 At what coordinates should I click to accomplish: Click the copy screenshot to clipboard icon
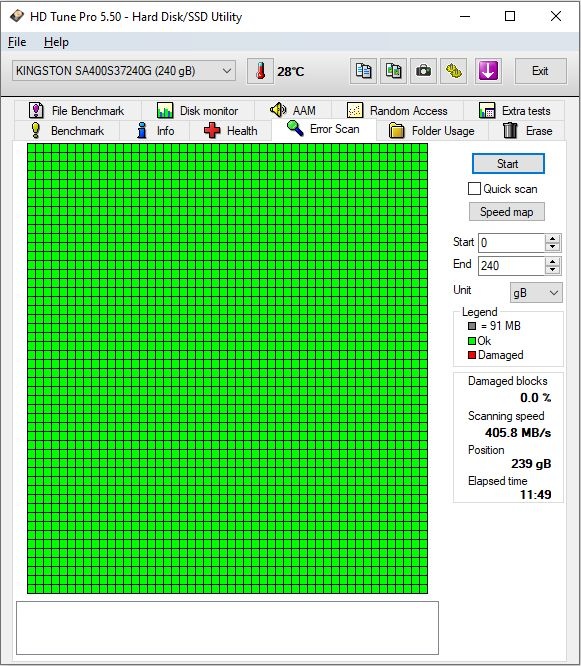coord(394,71)
